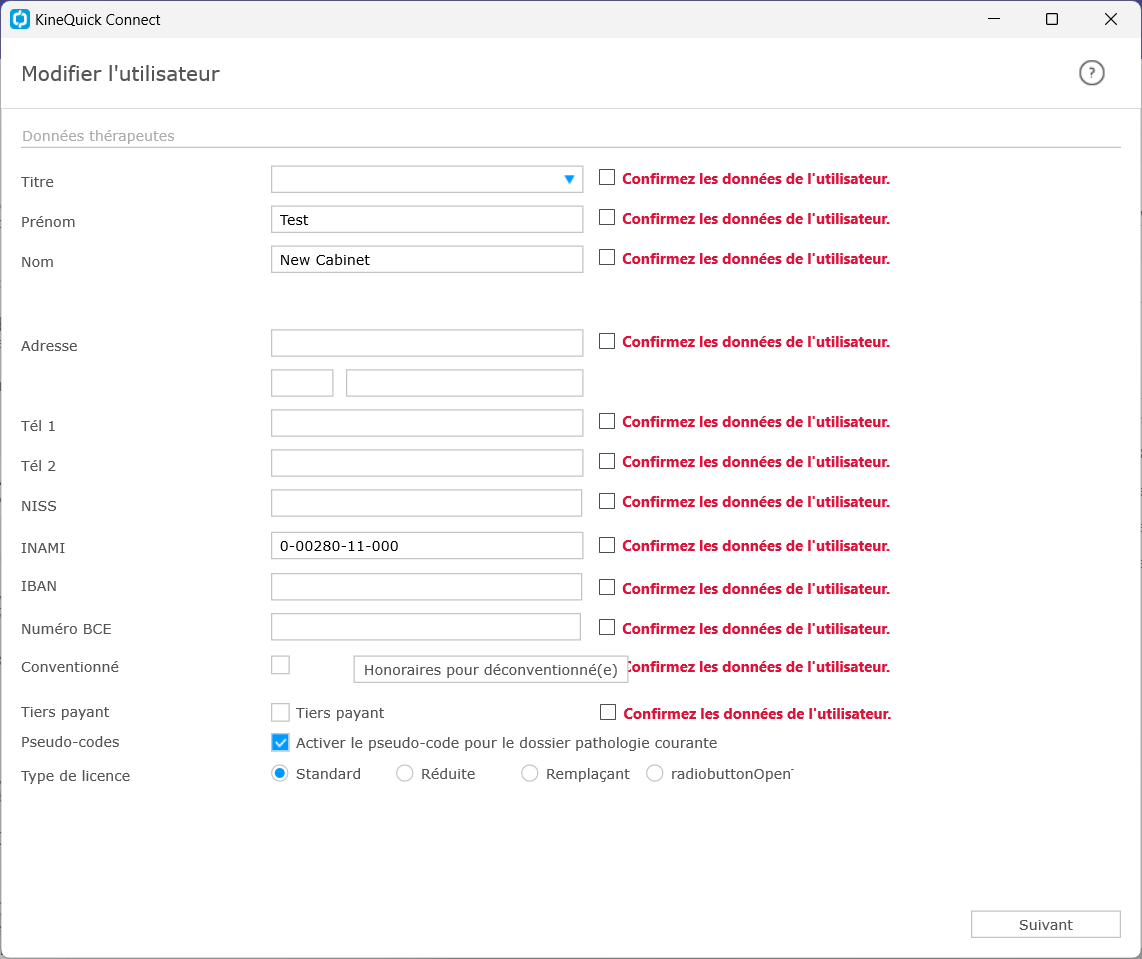Open the help question mark icon

[x=1091, y=73]
